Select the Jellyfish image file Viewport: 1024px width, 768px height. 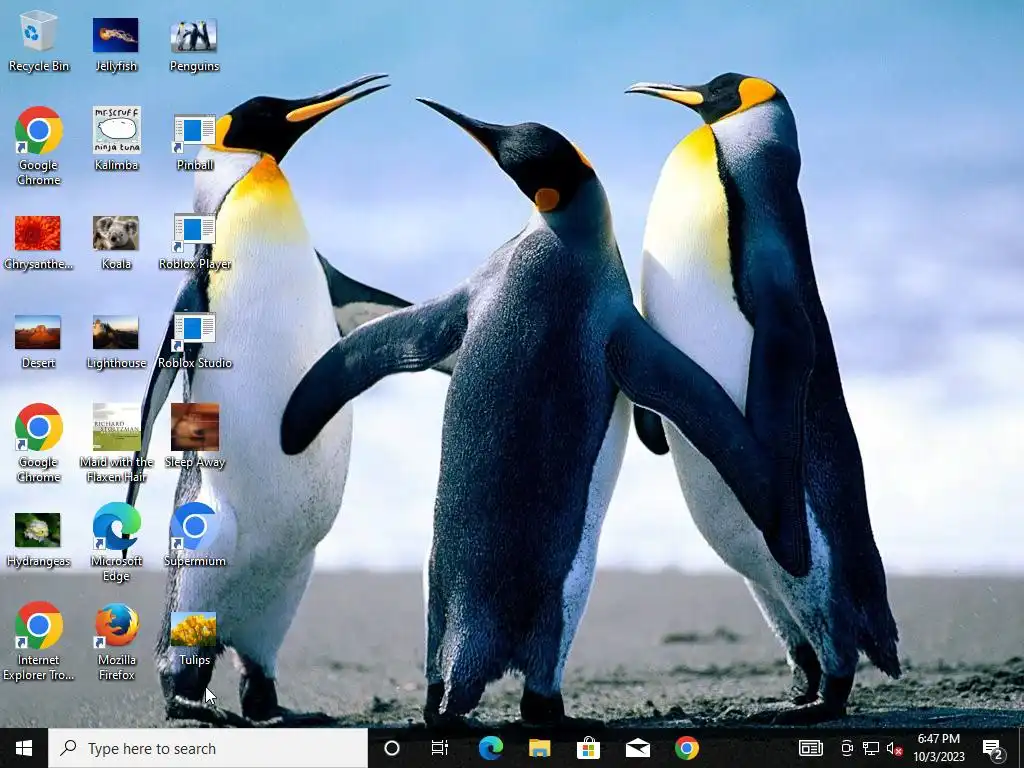[116, 43]
